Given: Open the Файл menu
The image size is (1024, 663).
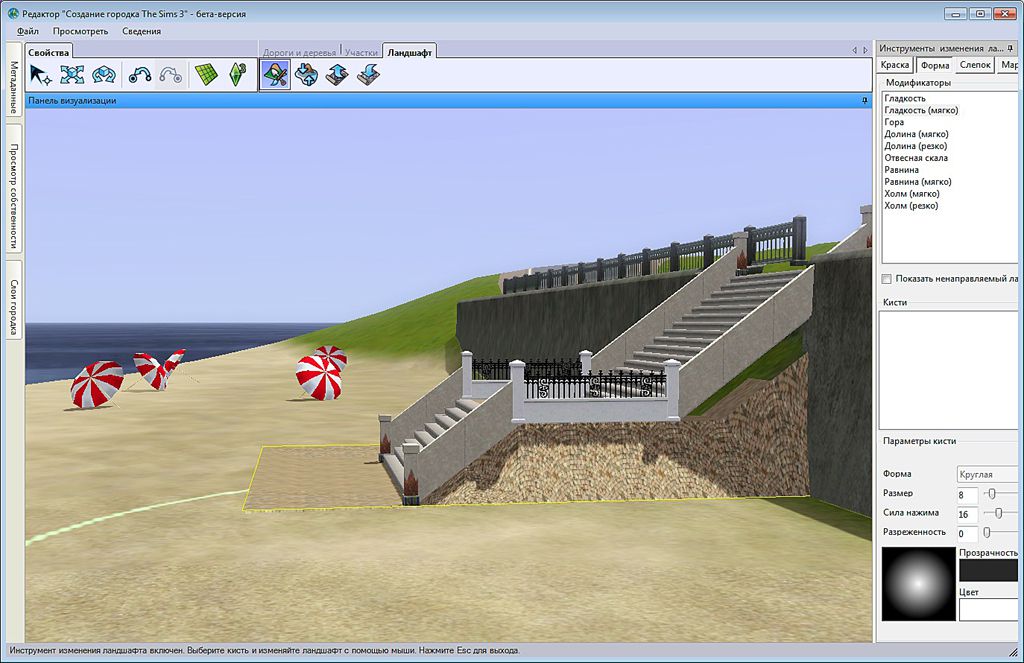Looking at the screenshot, I should (28, 31).
